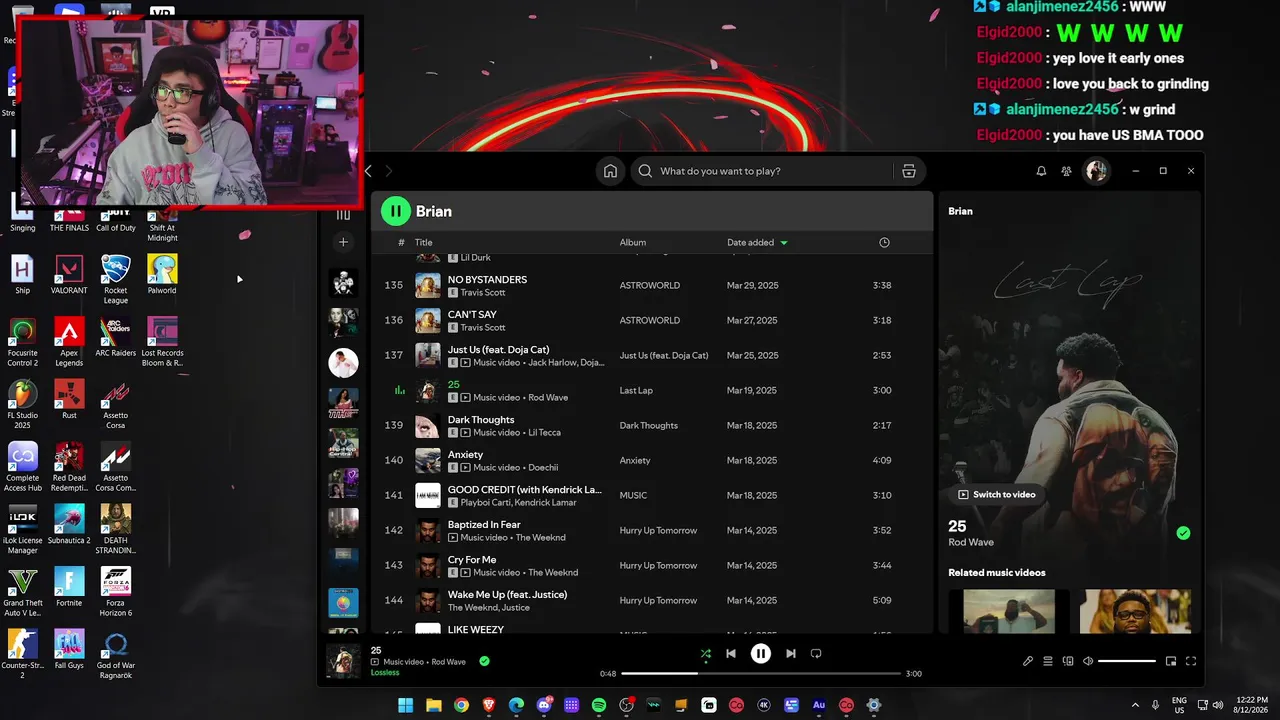Select the VALORANT desktop shortcut
The height and width of the screenshot is (720, 1280).
pos(69,275)
